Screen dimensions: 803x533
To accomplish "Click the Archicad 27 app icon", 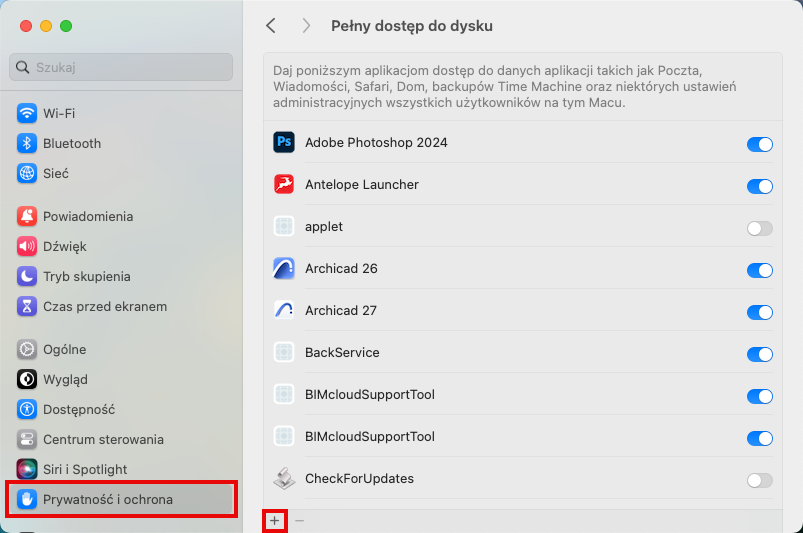I will point(284,310).
